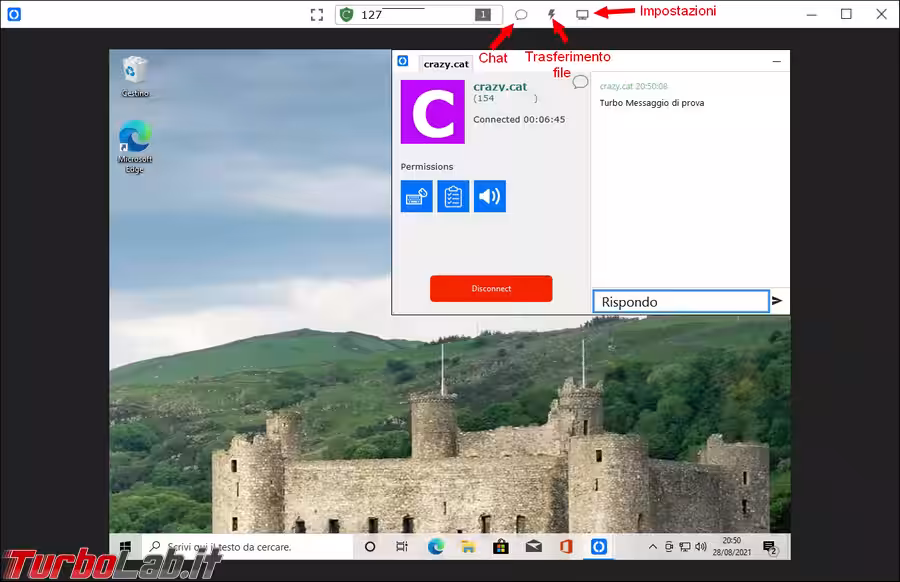900x582 pixels.
Task: Expand the remote system tray hidden icons
Action: [x=653, y=547]
